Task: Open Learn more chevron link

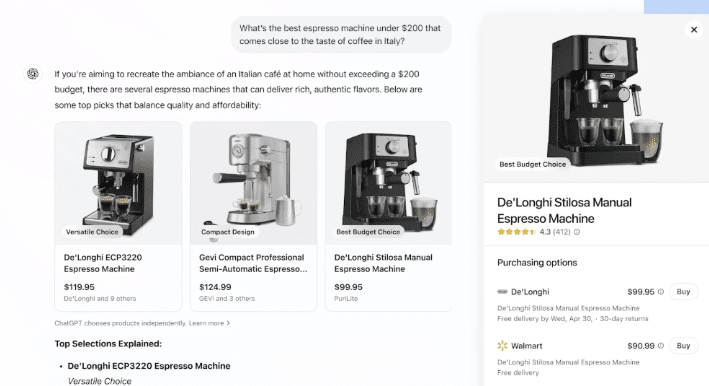Action: pyautogui.click(x=209, y=323)
